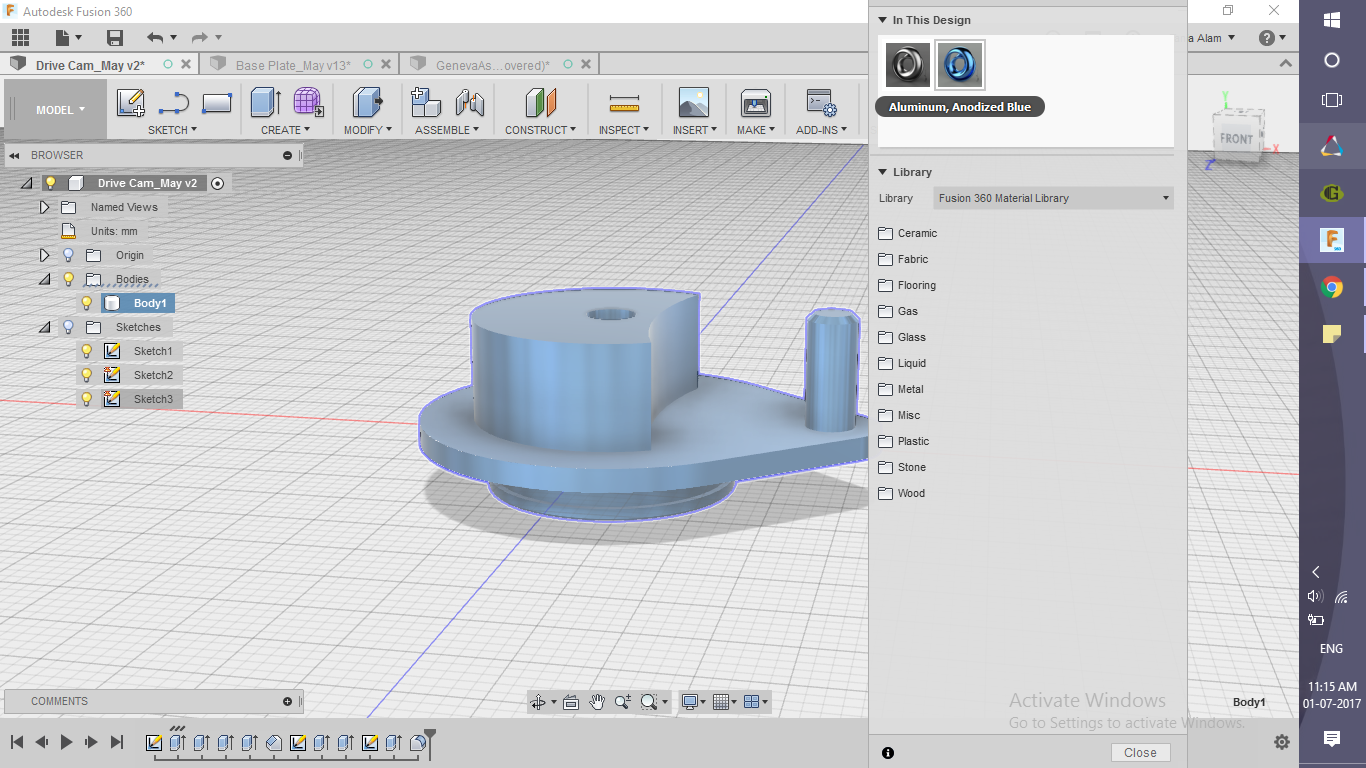
Task: Select the Extrude tool
Action: 265,103
